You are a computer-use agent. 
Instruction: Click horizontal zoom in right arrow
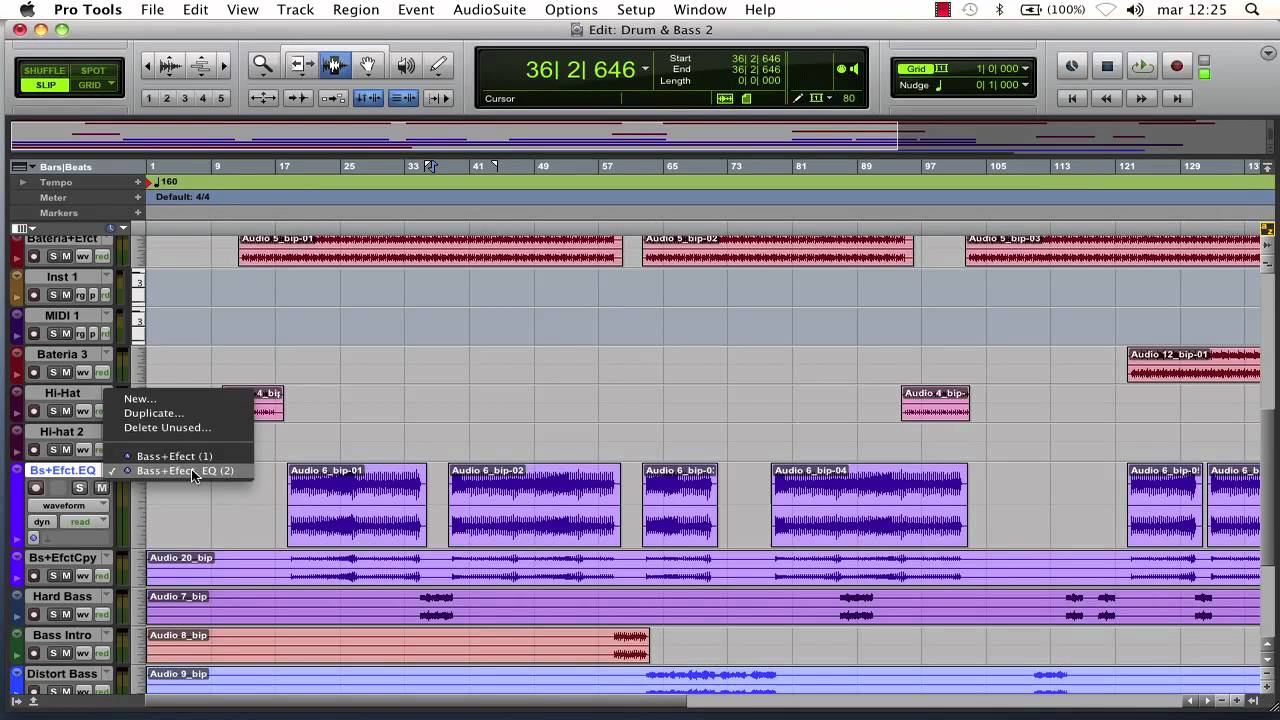coord(223,66)
